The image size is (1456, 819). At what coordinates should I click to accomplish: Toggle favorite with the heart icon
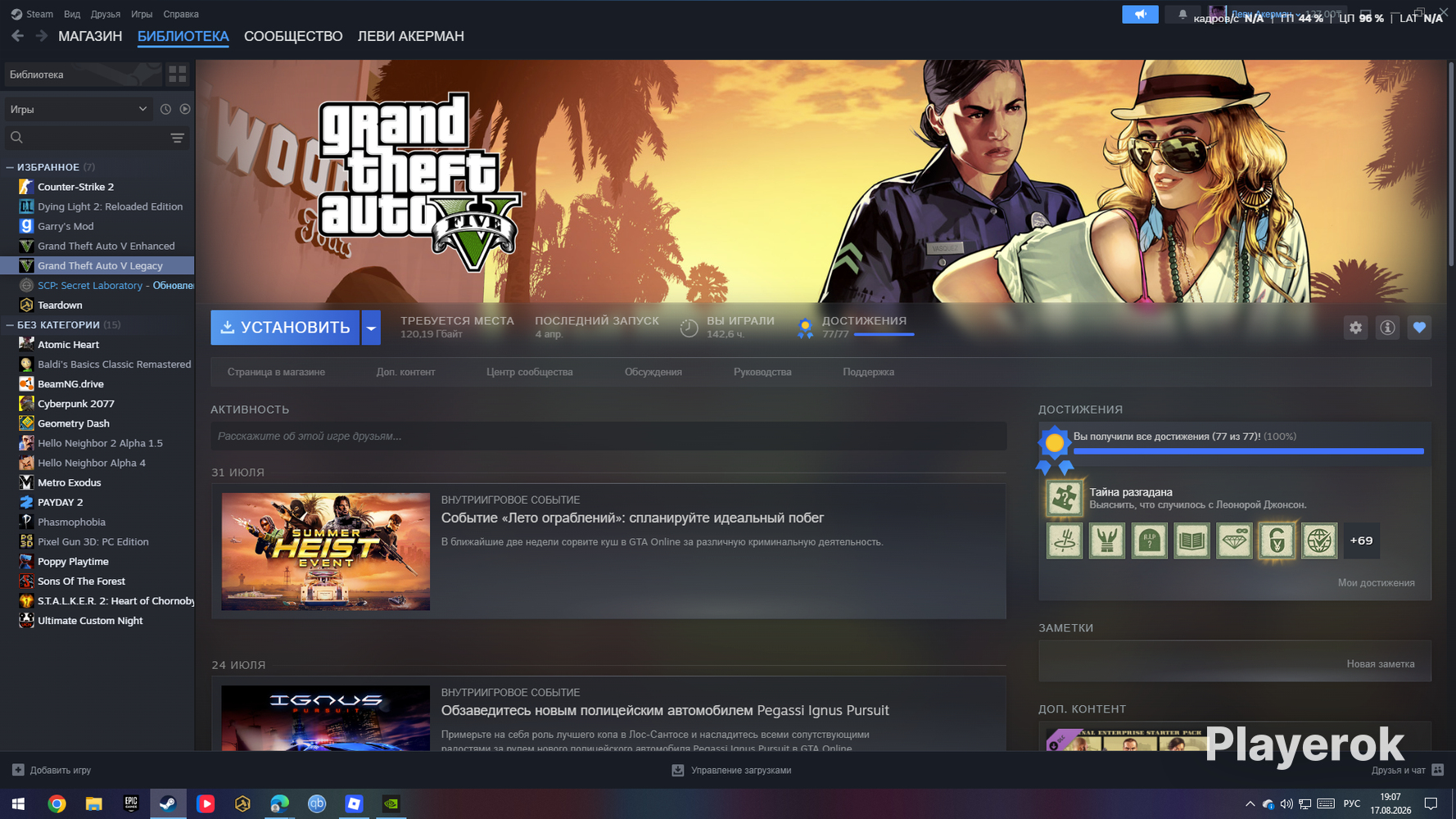click(1419, 328)
